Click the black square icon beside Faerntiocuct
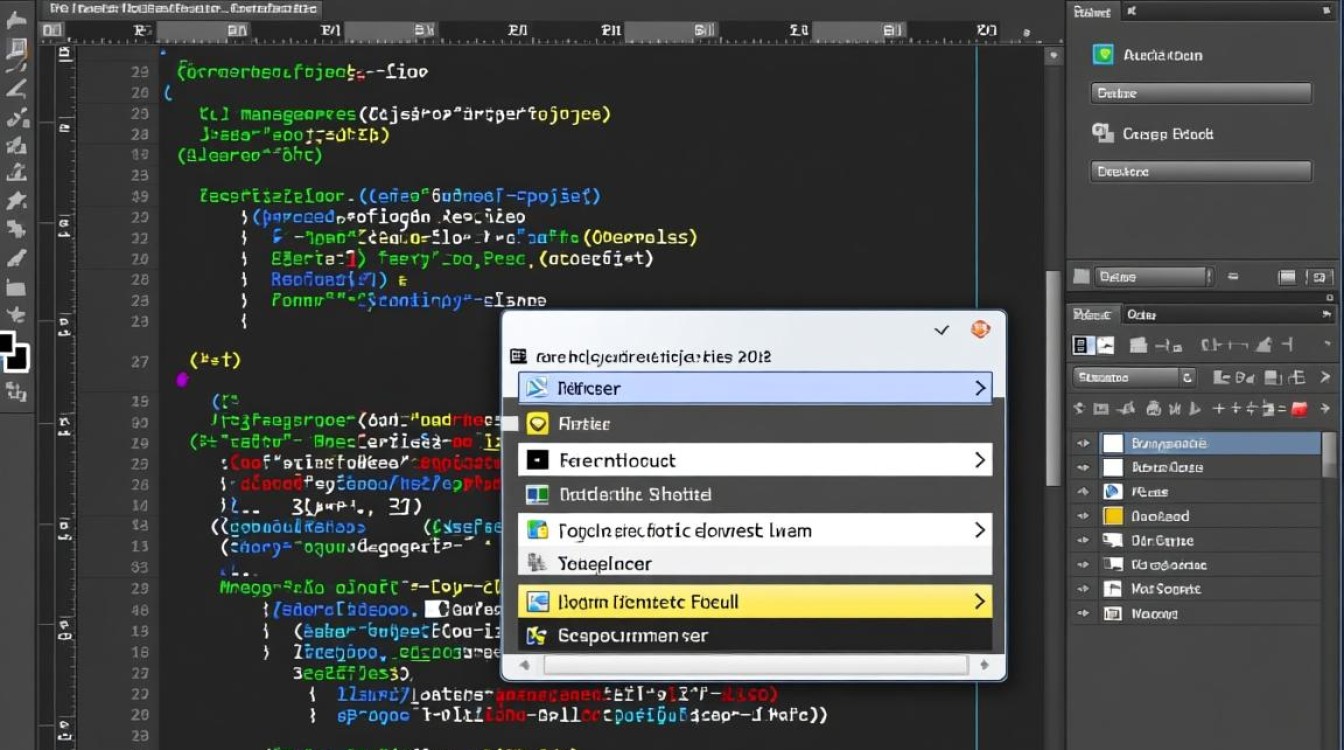The width and height of the screenshot is (1344, 750). 537,460
